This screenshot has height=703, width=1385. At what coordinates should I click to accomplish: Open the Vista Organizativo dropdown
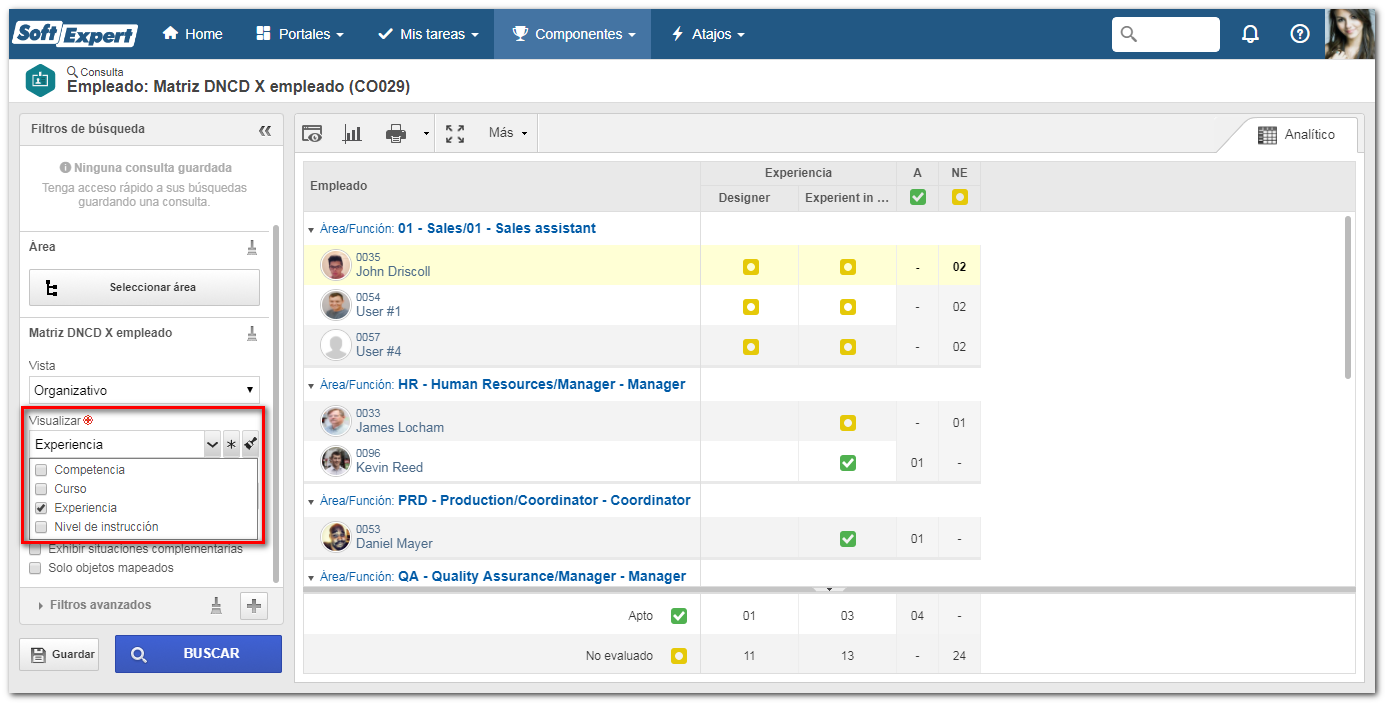point(144,390)
